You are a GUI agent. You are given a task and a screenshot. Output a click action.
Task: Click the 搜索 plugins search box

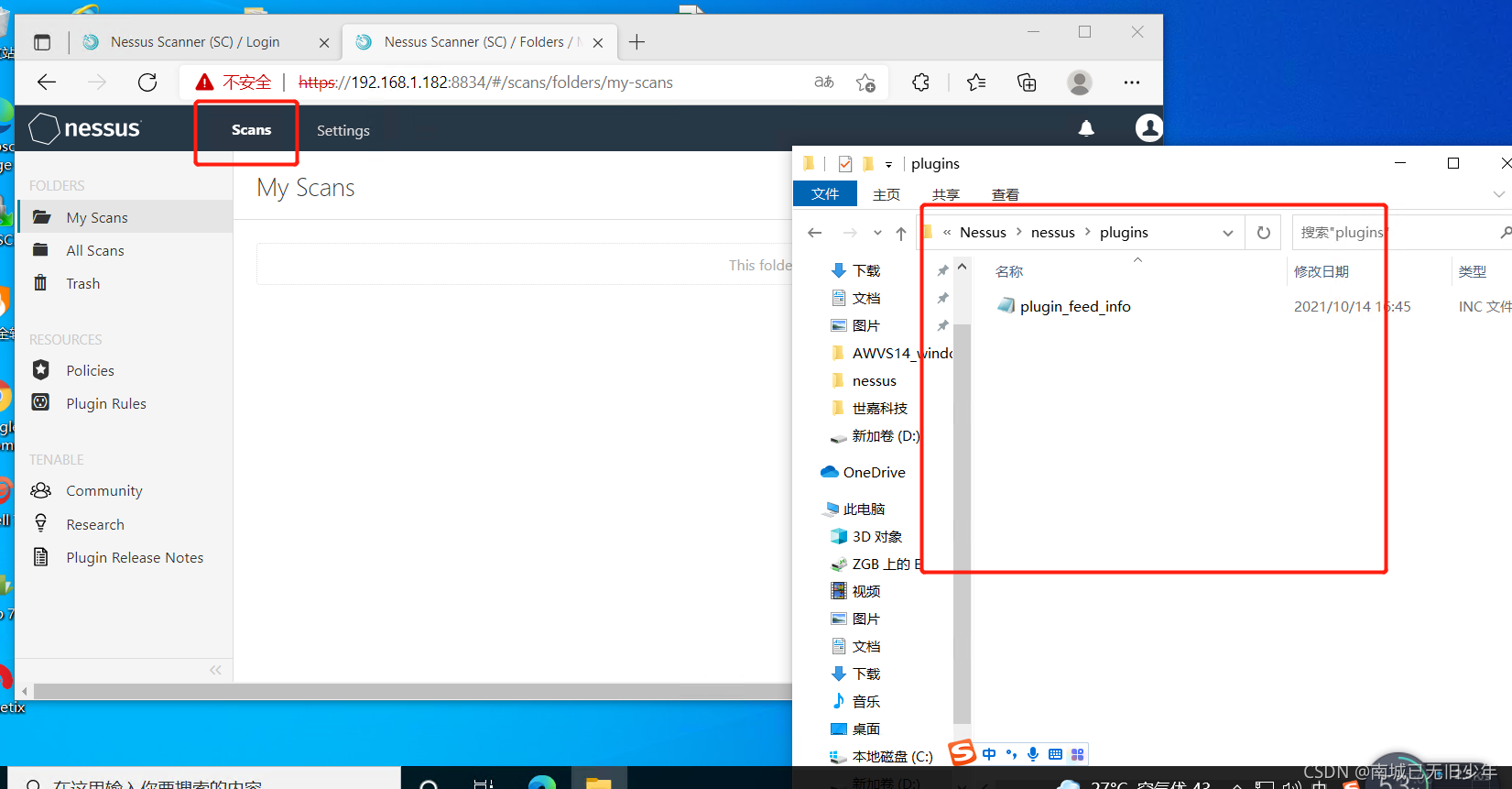[1401, 233]
